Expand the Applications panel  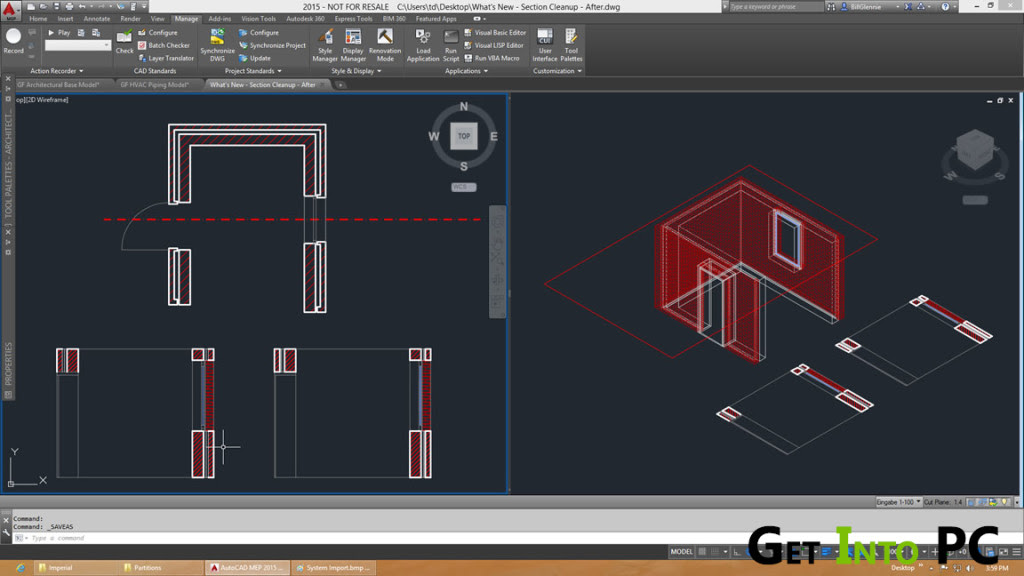466,71
